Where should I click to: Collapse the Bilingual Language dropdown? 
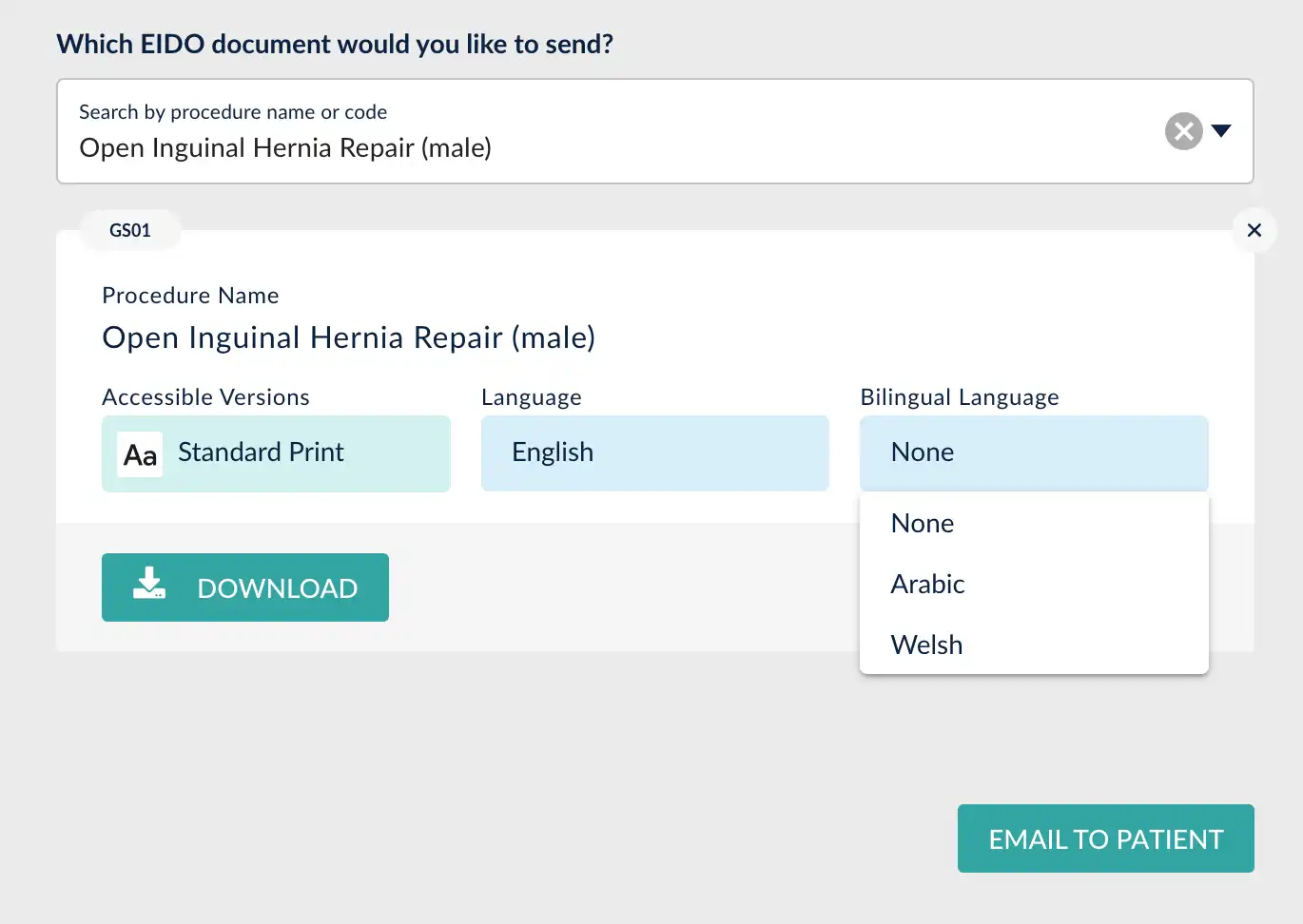tap(1034, 453)
